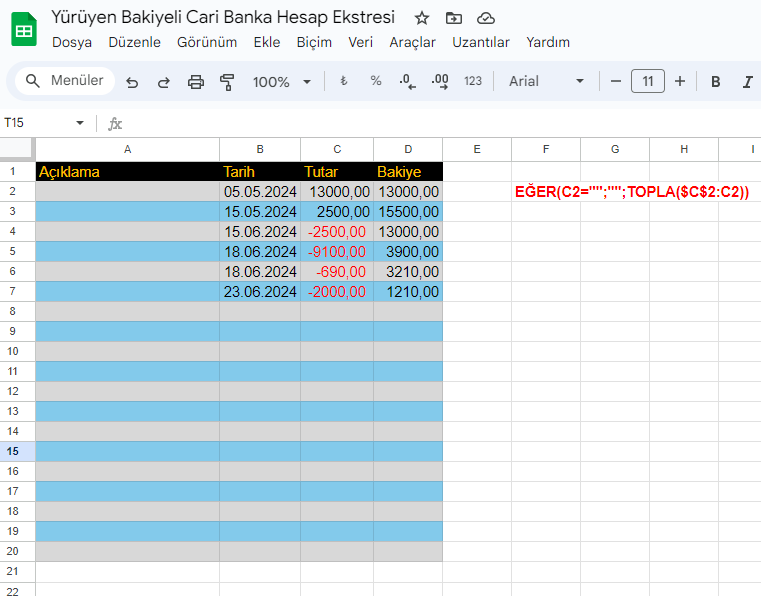Click the Menüler search button
This screenshot has width=761, height=596.
tap(65, 81)
